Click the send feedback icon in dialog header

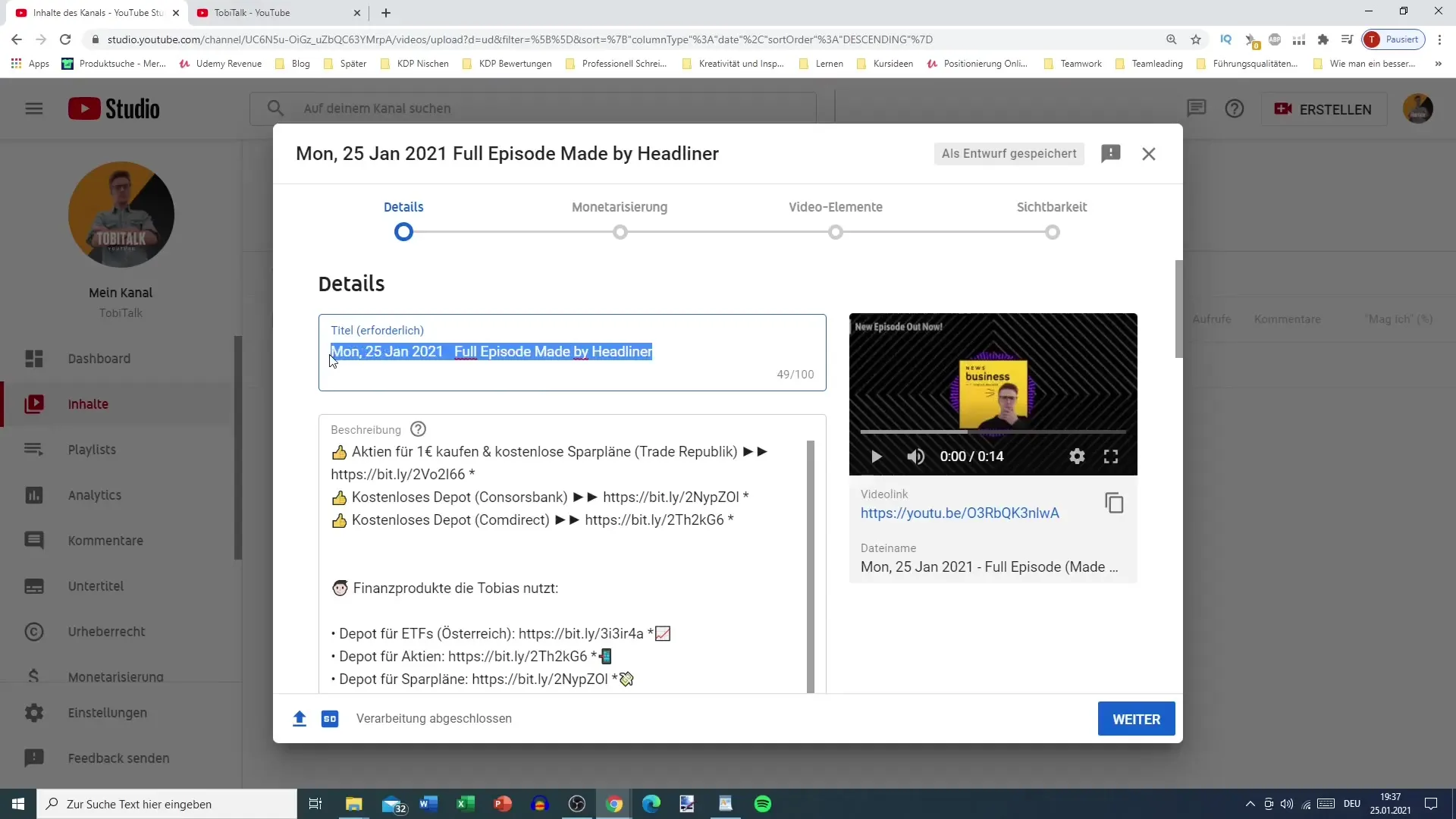tap(1110, 153)
